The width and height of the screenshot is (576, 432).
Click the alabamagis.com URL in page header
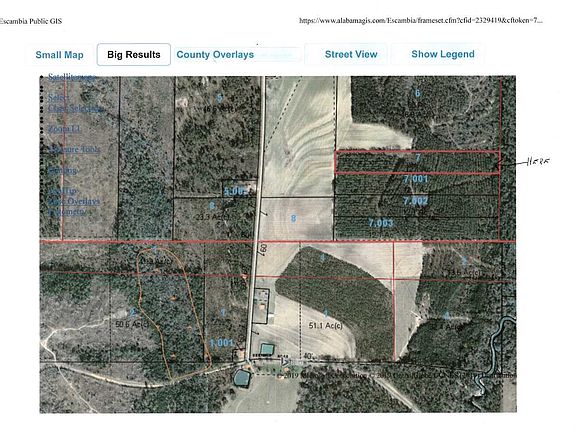[421, 21]
